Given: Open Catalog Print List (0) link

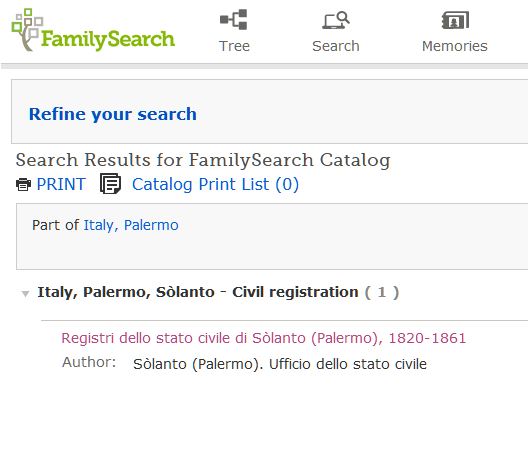Looking at the screenshot, I should (x=215, y=185).
